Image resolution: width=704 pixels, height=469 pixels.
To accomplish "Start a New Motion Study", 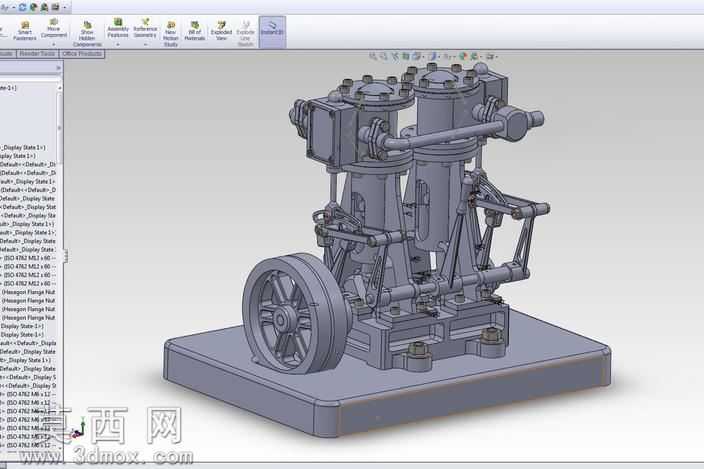I will coord(171,33).
